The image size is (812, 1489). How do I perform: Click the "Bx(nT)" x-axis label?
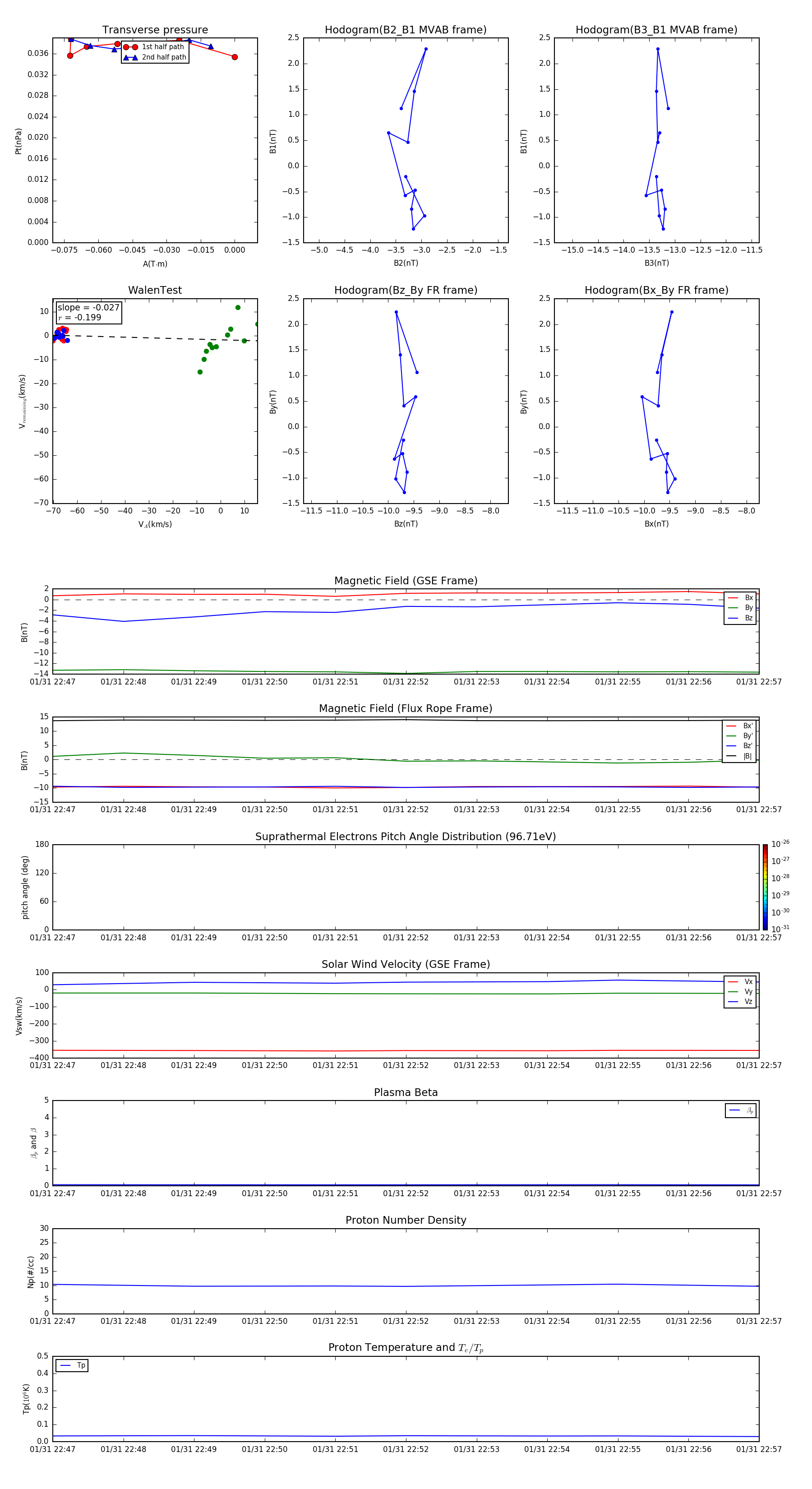tap(656, 524)
